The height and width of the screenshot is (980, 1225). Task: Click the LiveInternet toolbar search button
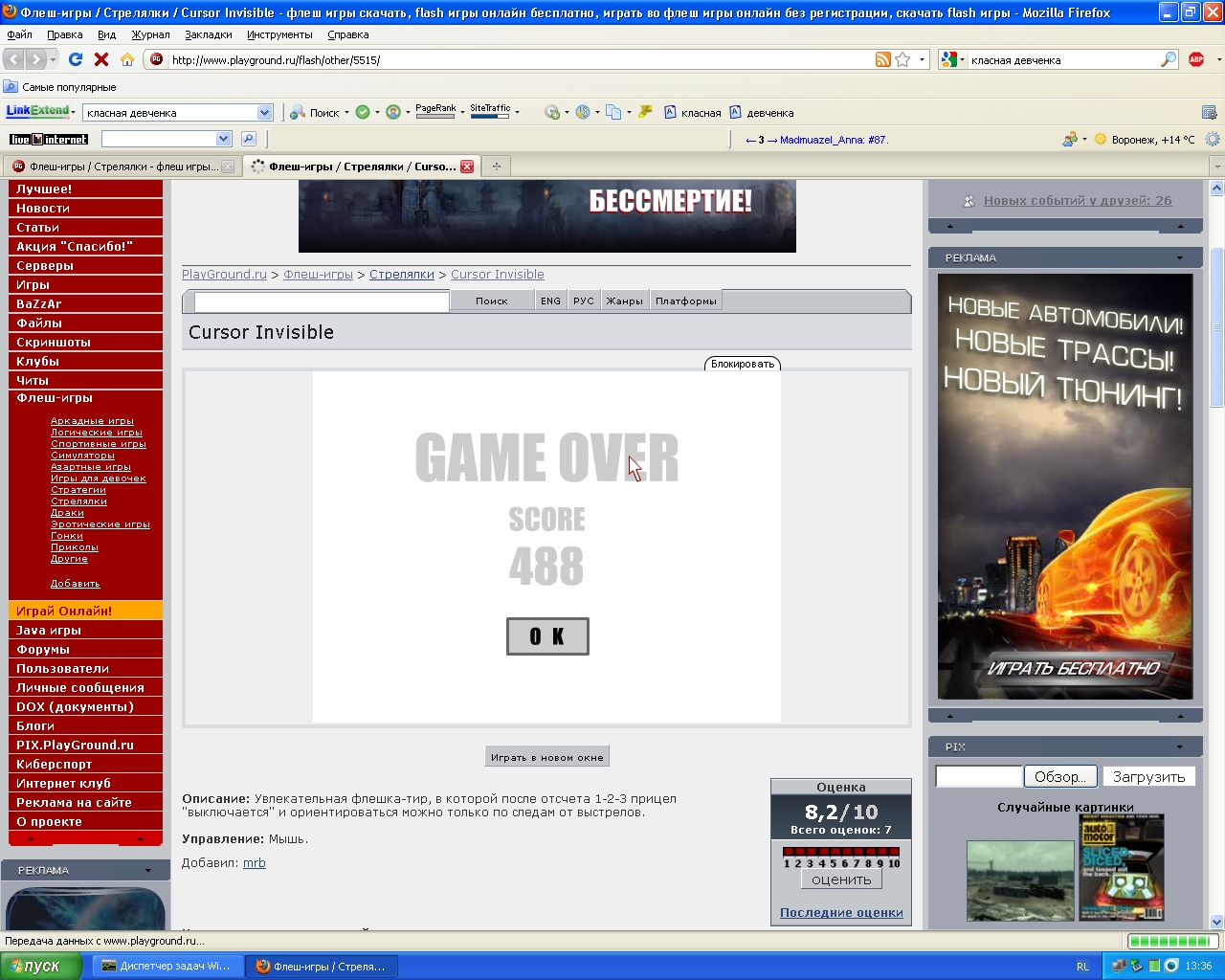pos(249,139)
